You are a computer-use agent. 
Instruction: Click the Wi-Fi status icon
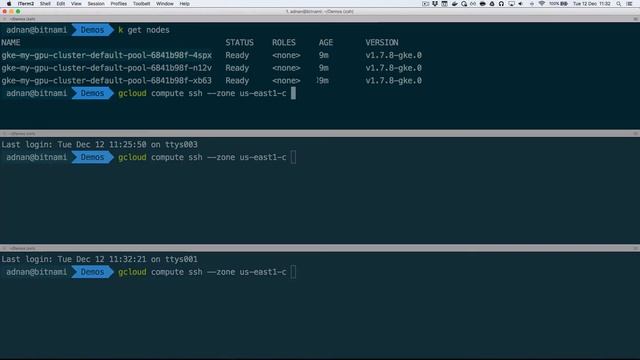click(542, 4)
